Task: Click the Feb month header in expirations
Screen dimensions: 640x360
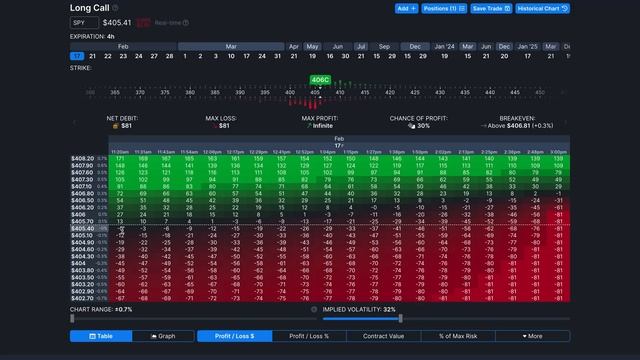Action: point(123,47)
